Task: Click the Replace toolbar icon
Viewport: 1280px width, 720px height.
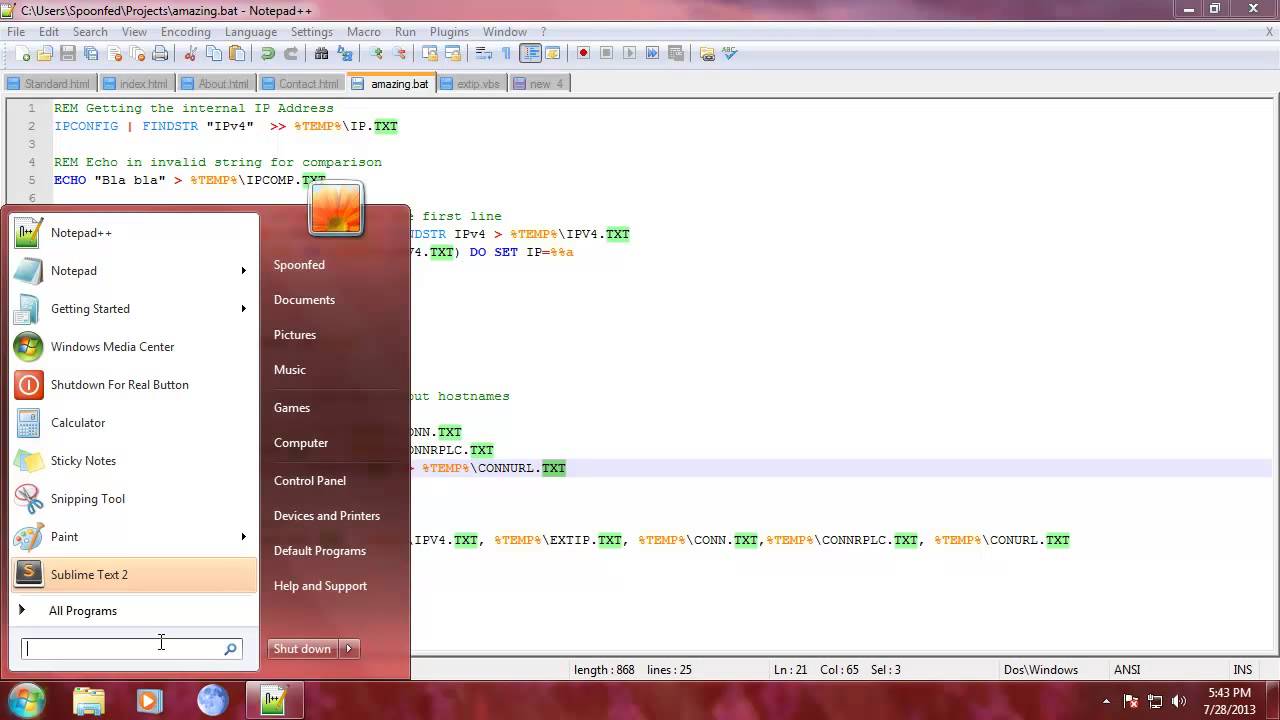Action: [x=344, y=54]
